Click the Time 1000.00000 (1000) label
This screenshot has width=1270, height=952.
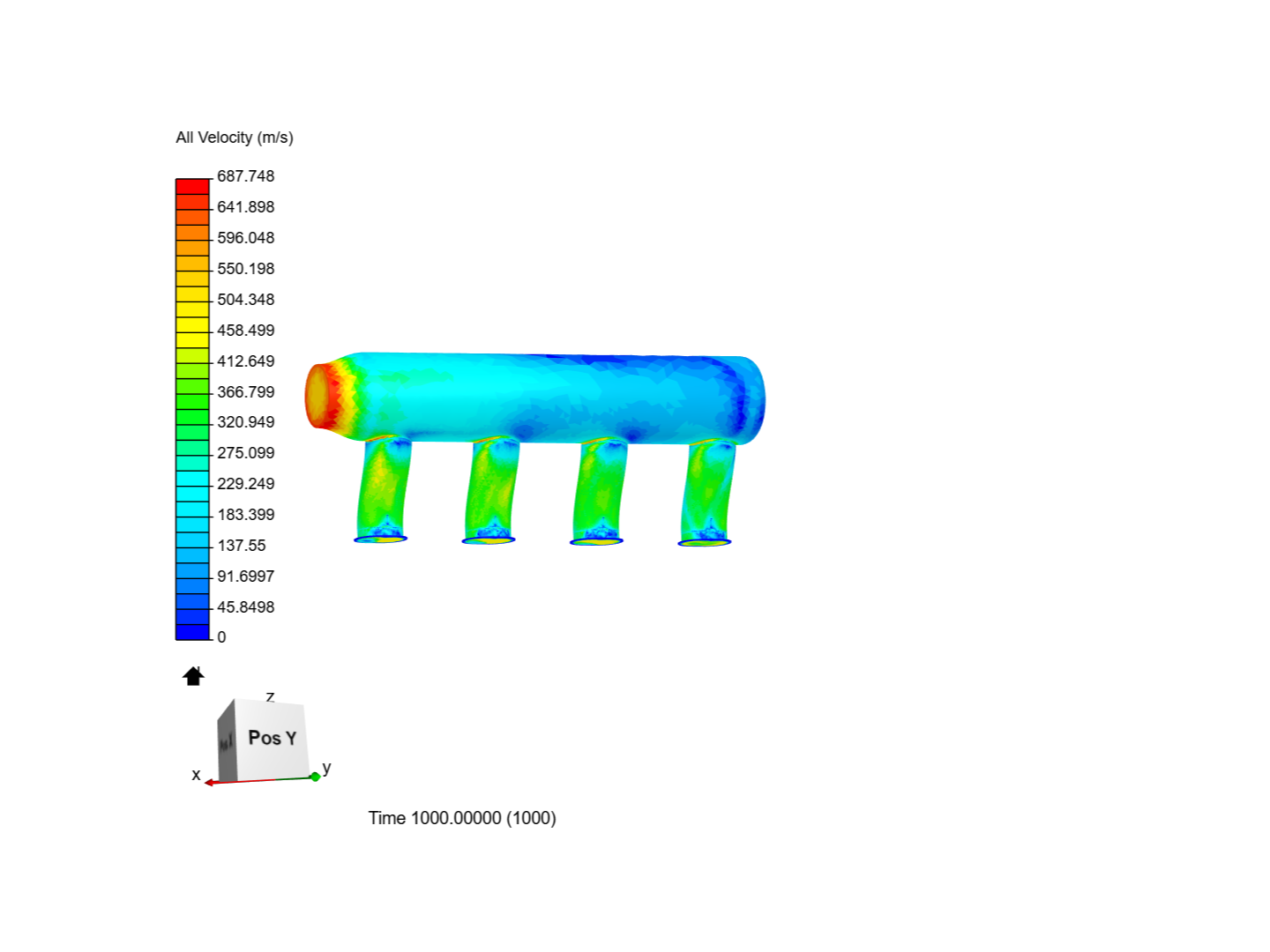[462, 818]
